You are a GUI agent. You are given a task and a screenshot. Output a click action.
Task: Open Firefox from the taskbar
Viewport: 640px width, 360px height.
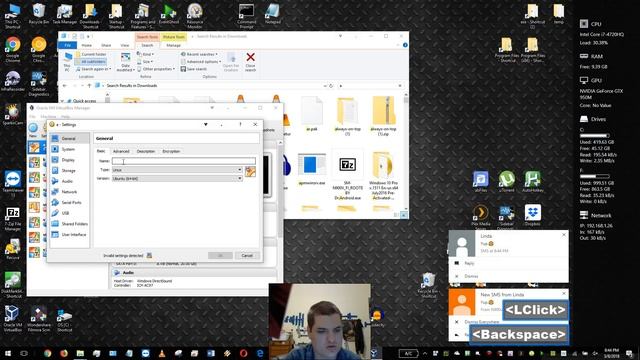(x=64, y=353)
